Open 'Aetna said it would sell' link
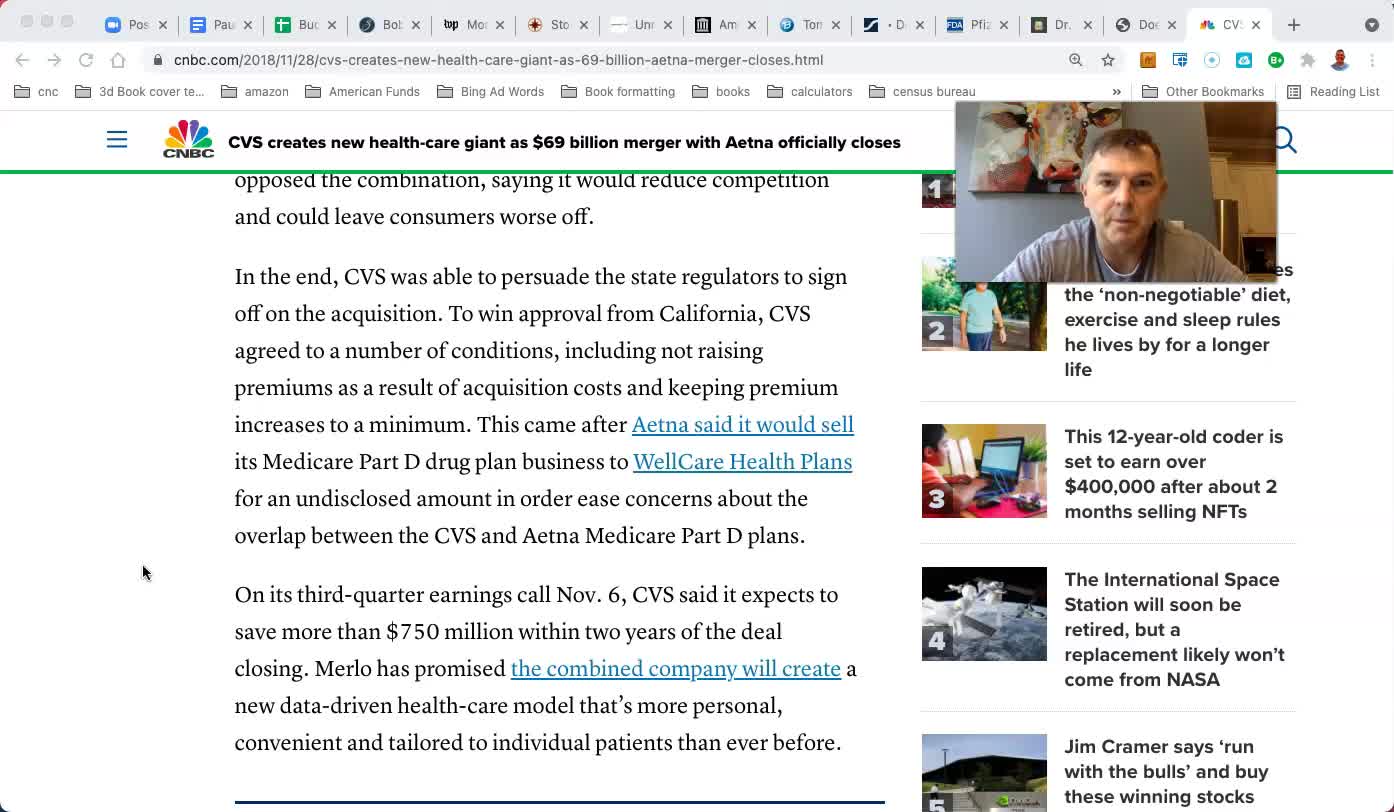1394x812 pixels. [x=743, y=425]
